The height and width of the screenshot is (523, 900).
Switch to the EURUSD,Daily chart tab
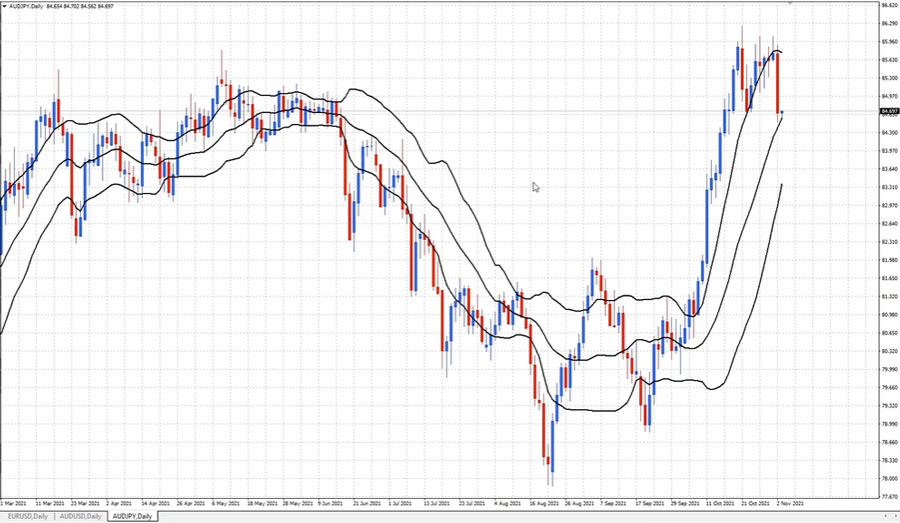(x=27, y=516)
